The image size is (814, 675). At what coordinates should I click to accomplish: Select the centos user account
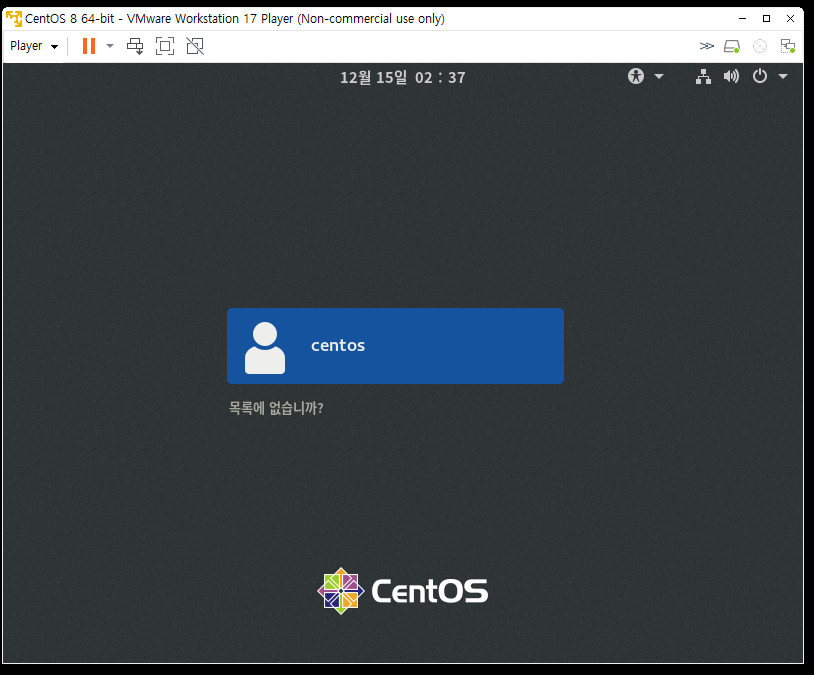(396, 346)
